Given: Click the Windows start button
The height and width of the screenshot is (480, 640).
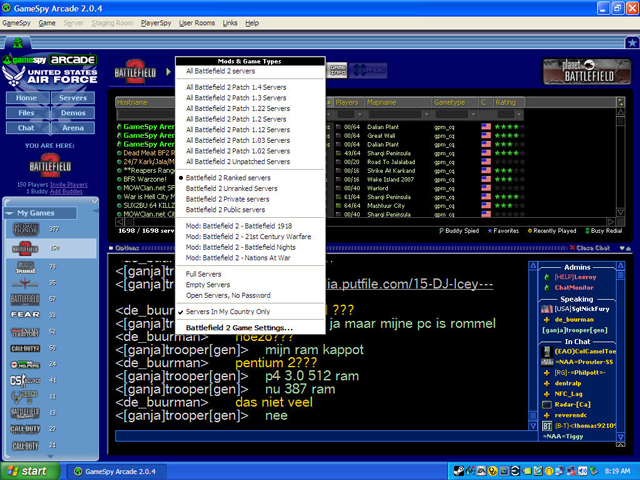Looking at the screenshot, I should pos(30,471).
